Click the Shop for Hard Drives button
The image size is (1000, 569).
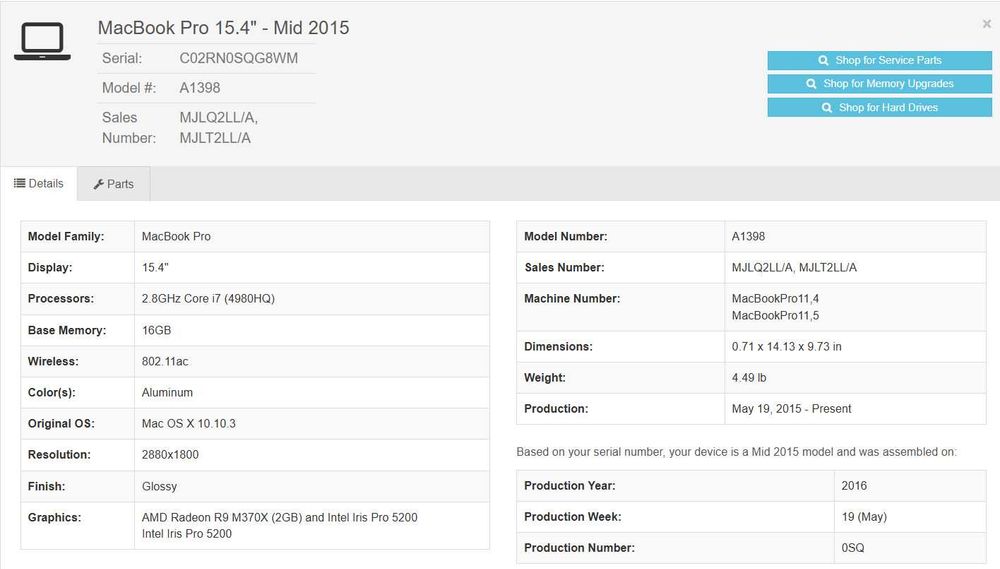coord(879,107)
